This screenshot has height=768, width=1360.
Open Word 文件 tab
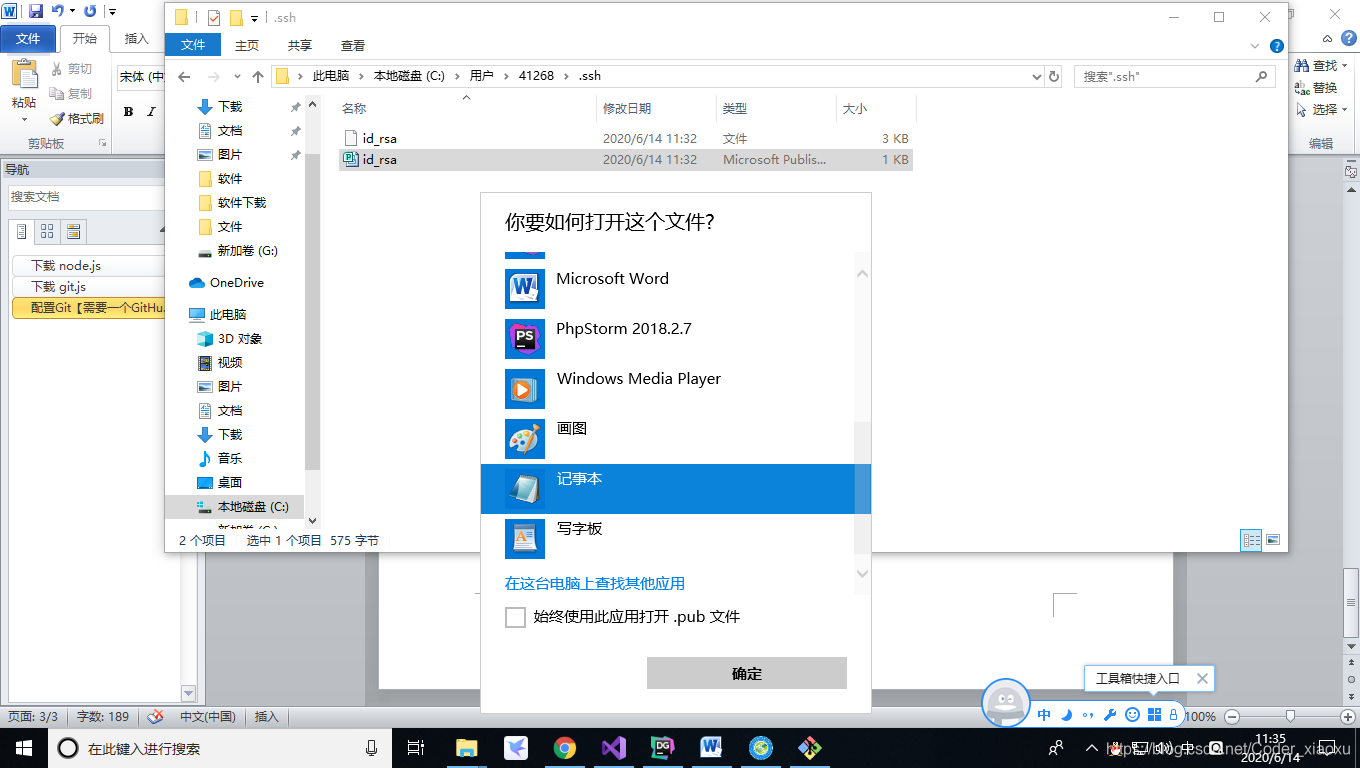pyautogui.click(x=28, y=38)
